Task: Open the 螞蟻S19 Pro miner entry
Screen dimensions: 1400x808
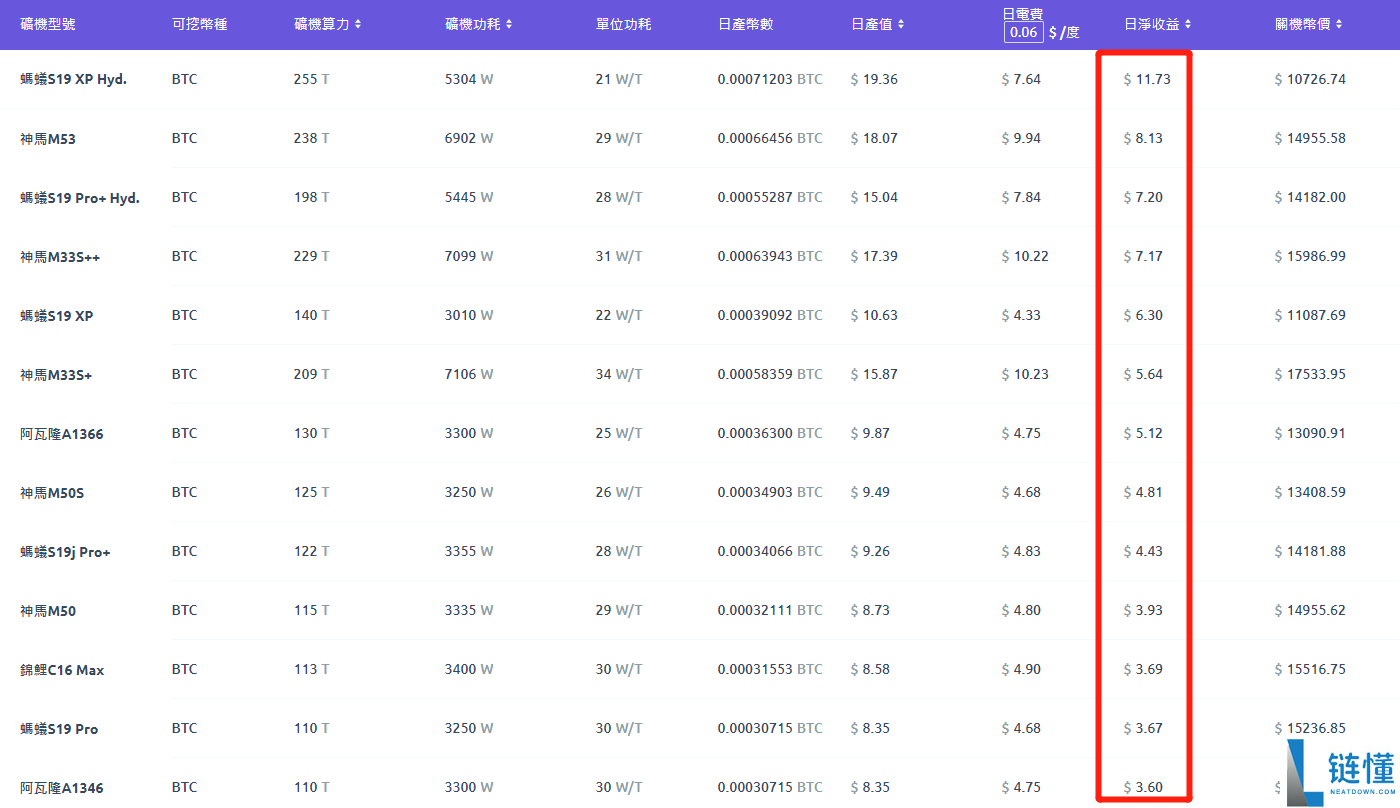Action: point(59,729)
